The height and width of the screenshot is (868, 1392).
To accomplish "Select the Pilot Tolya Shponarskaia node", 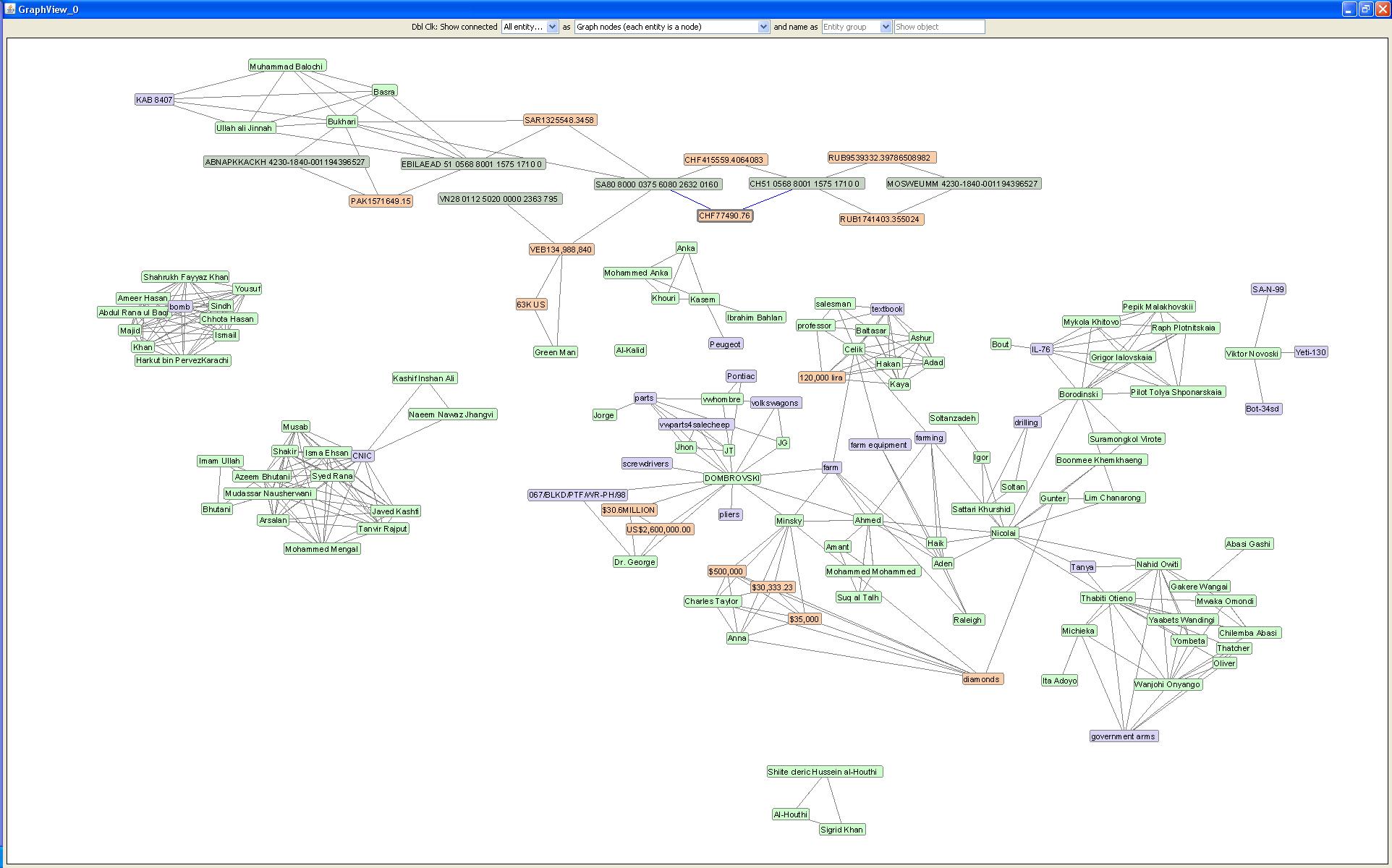I will click(1177, 392).
